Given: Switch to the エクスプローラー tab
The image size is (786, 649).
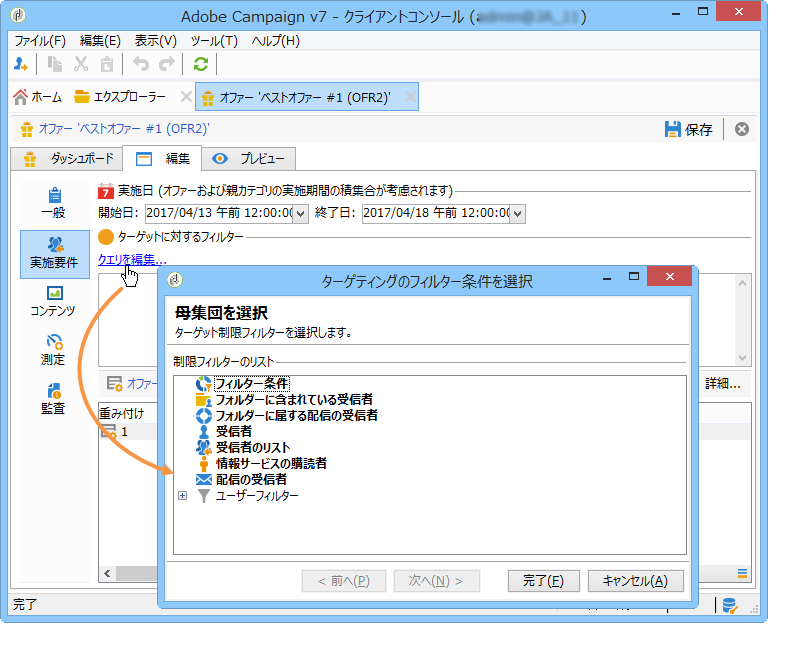Looking at the screenshot, I should (x=120, y=97).
